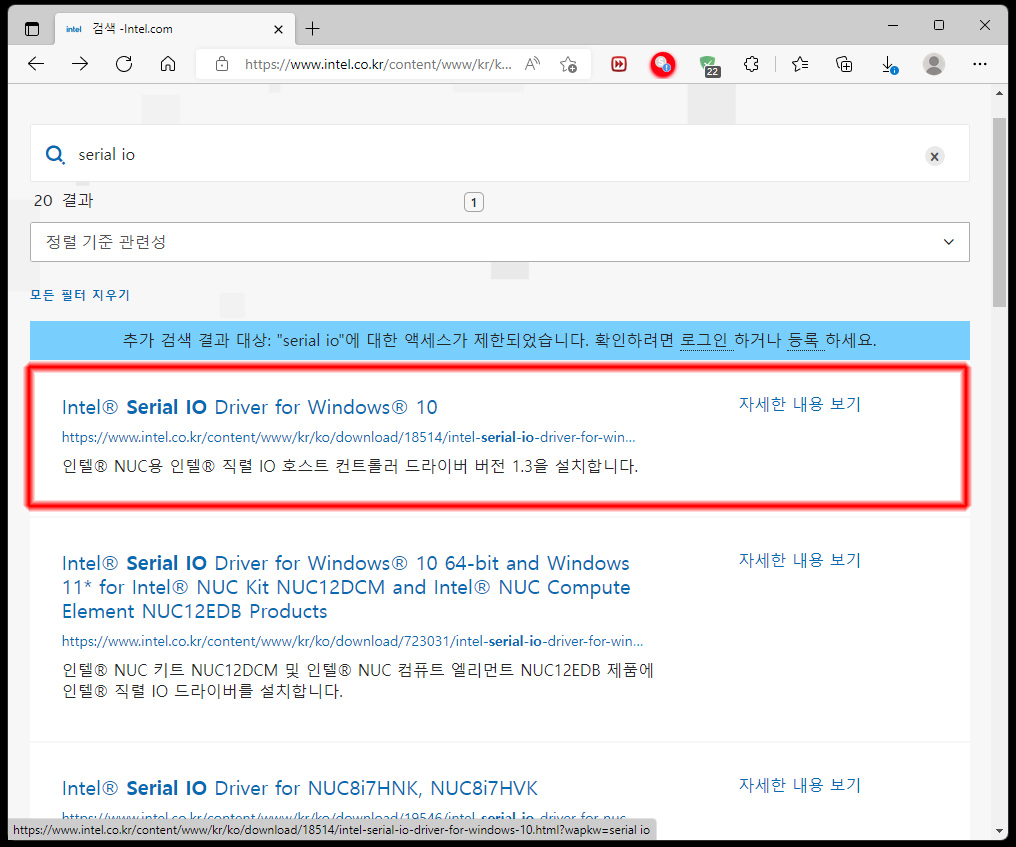Open the Collections icon

844,64
